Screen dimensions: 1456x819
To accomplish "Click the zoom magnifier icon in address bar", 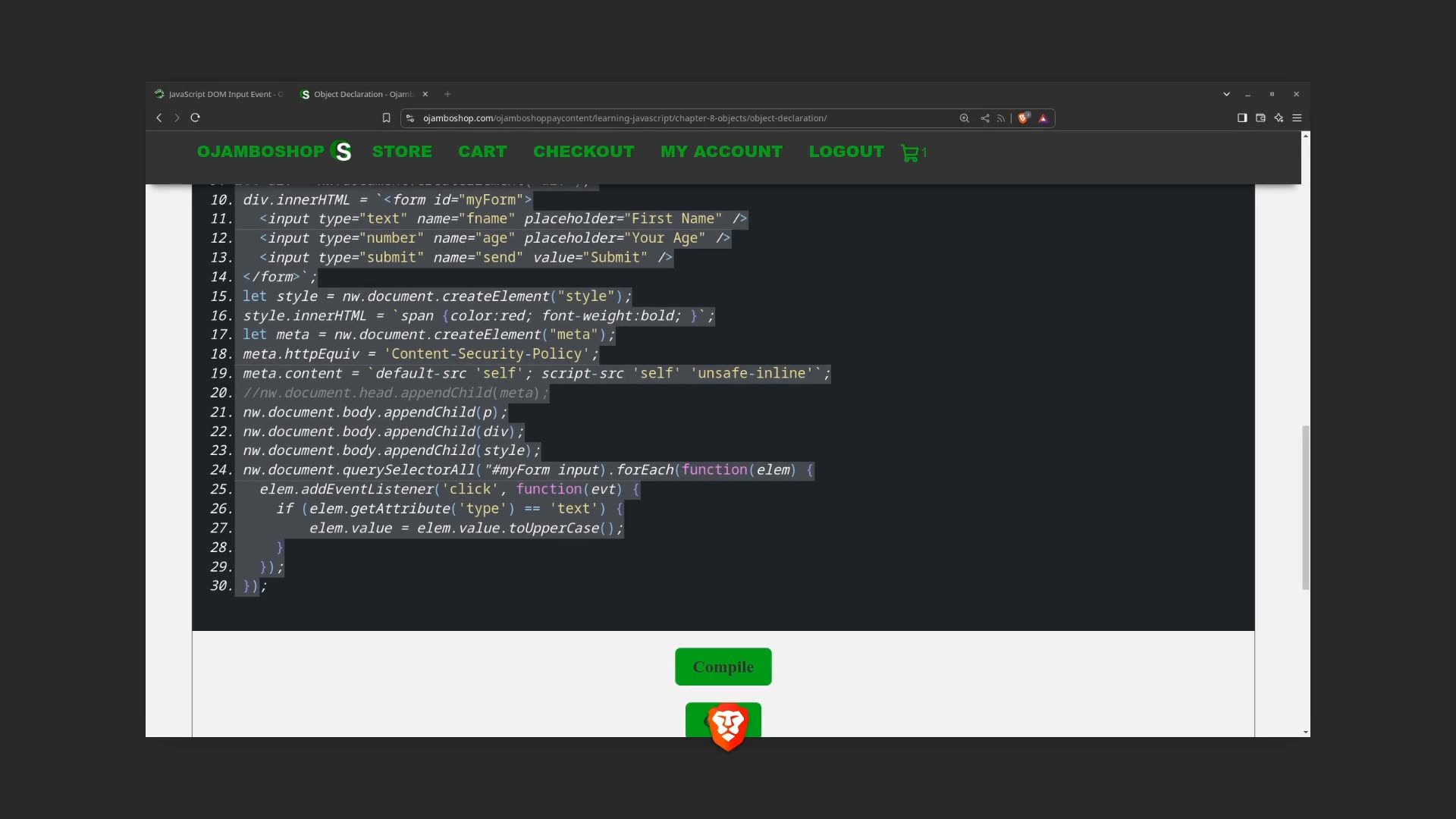I will [964, 118].
